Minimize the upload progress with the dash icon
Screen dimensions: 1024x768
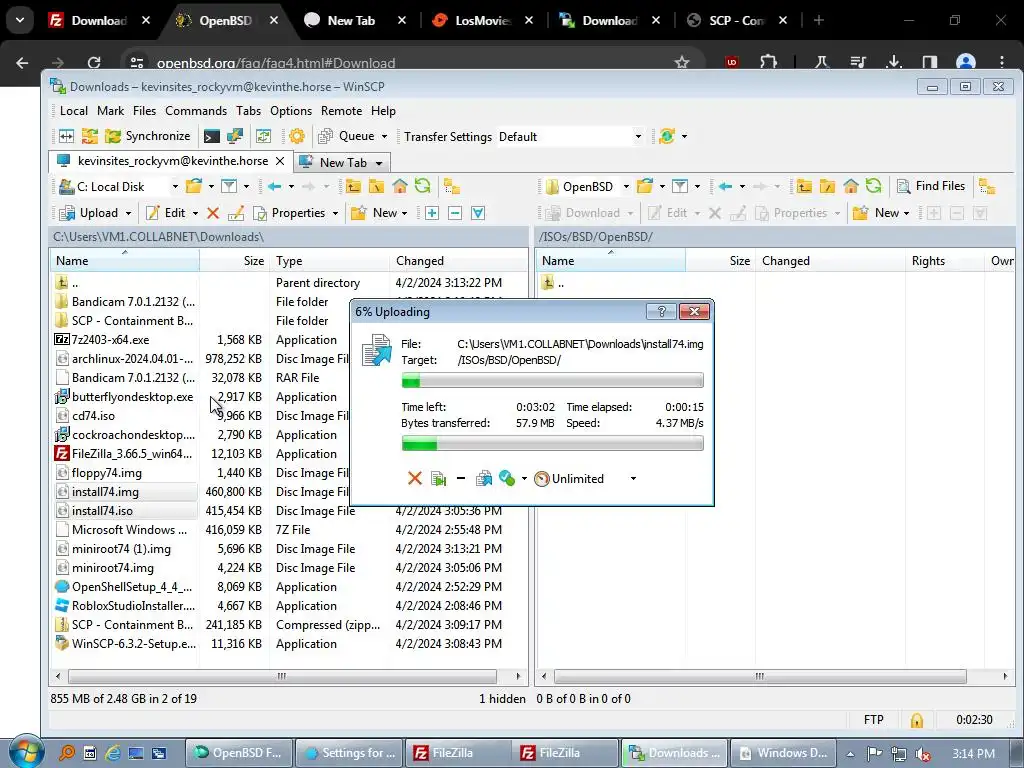coord(460,479)
